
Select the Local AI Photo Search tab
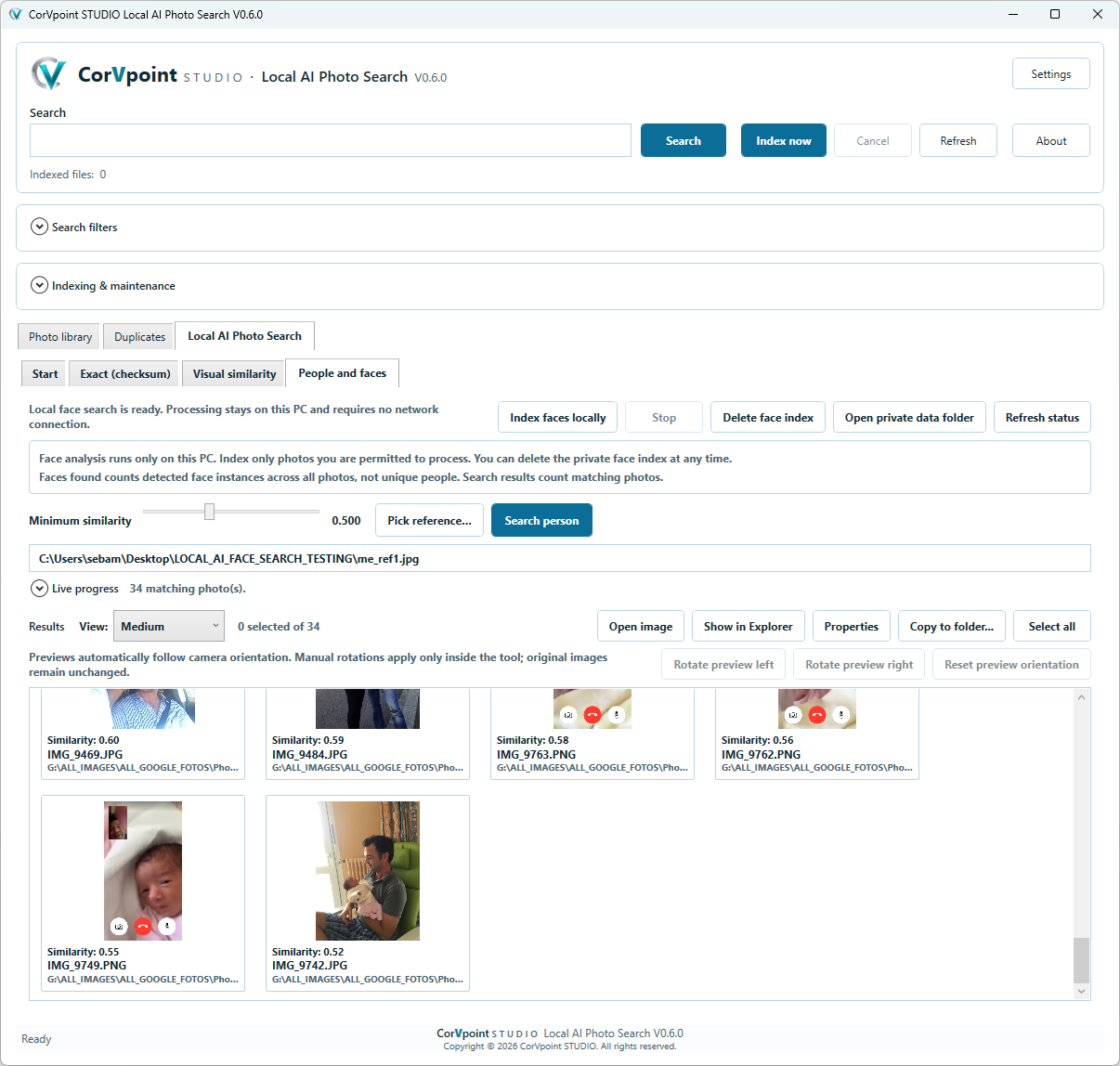pos(244,335)
